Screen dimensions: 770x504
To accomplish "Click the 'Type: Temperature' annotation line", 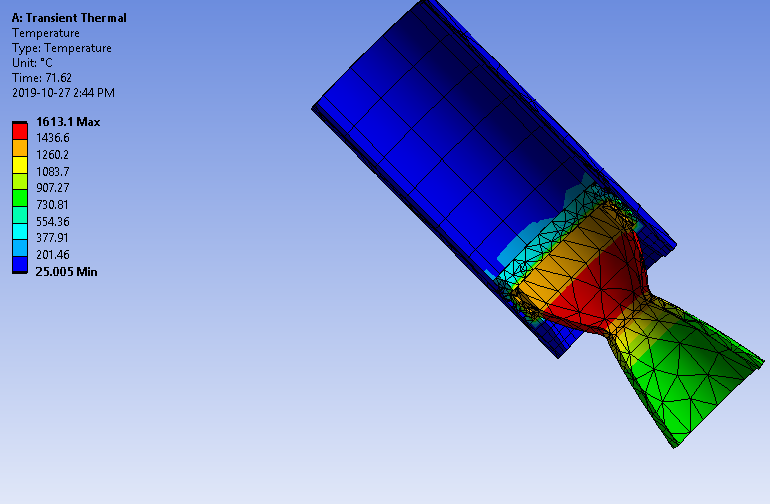I will [62, 48].
